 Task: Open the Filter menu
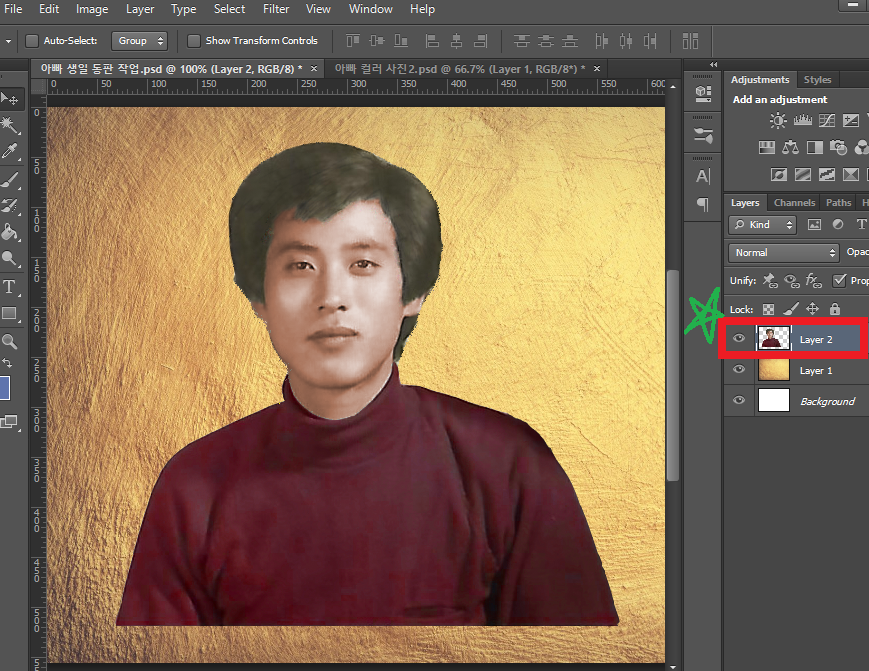(276, 9)
